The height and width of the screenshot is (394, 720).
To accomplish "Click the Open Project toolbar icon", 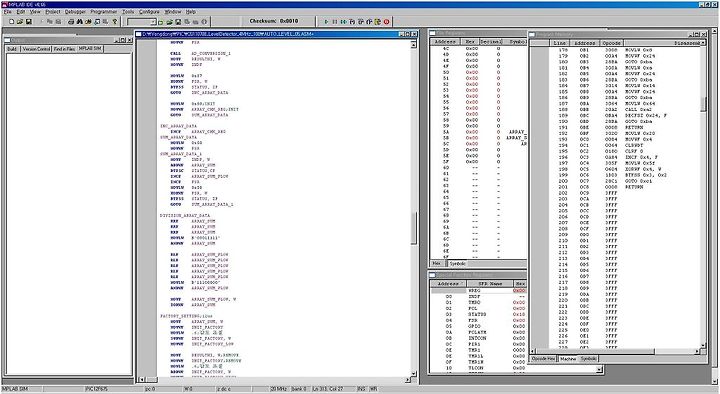I will pos(169,22).
